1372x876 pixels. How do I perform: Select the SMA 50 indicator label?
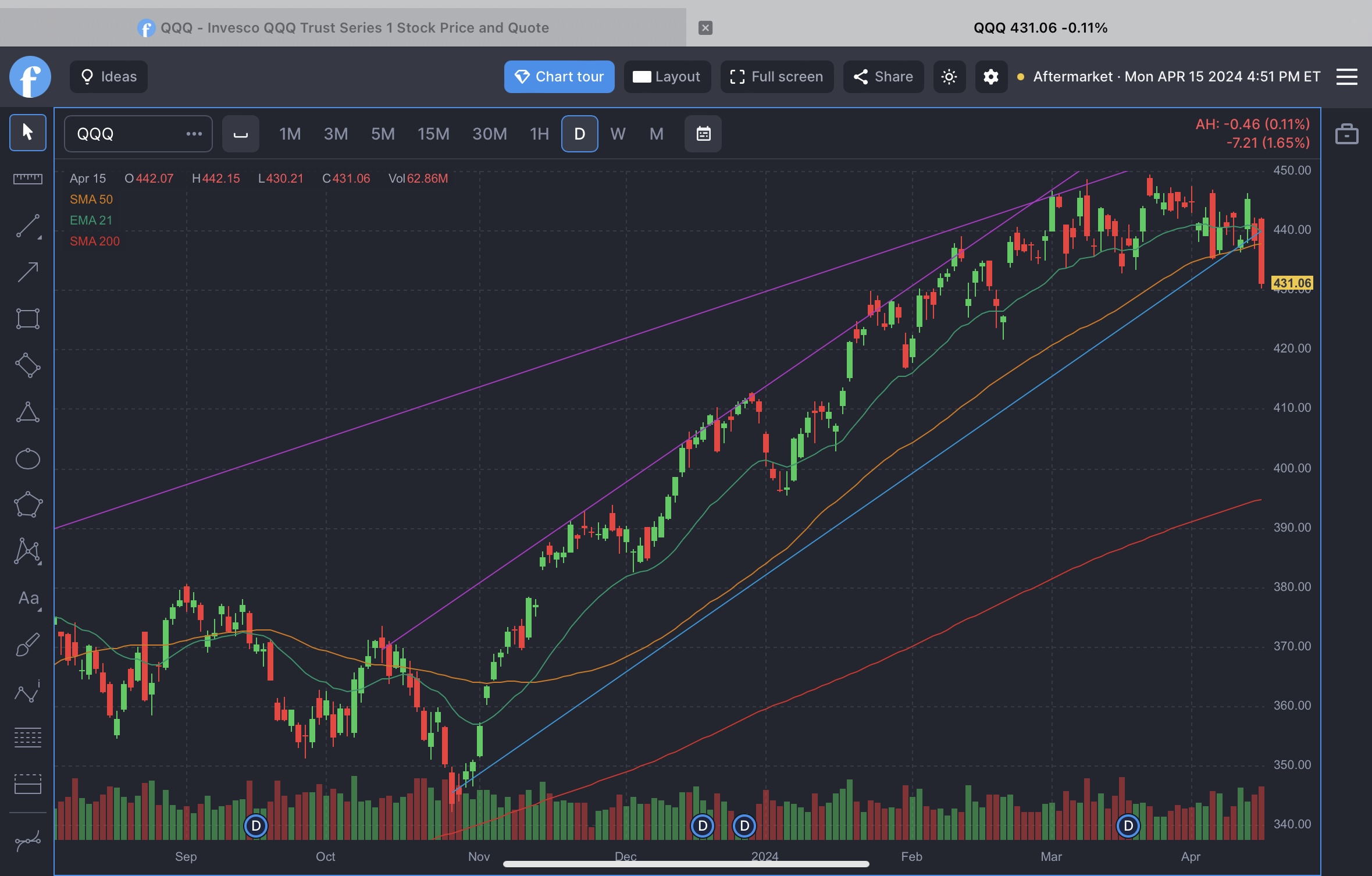(x=91, y=200)
